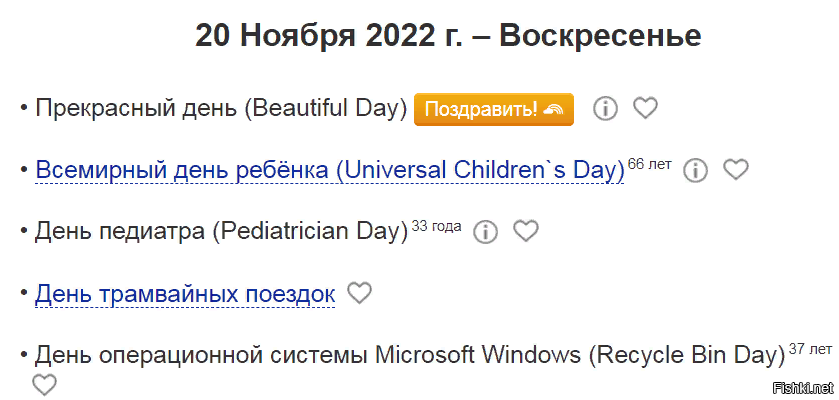Select the 20 Ноября 2022 heading
The image size is (839, 400).
[448, 35]
